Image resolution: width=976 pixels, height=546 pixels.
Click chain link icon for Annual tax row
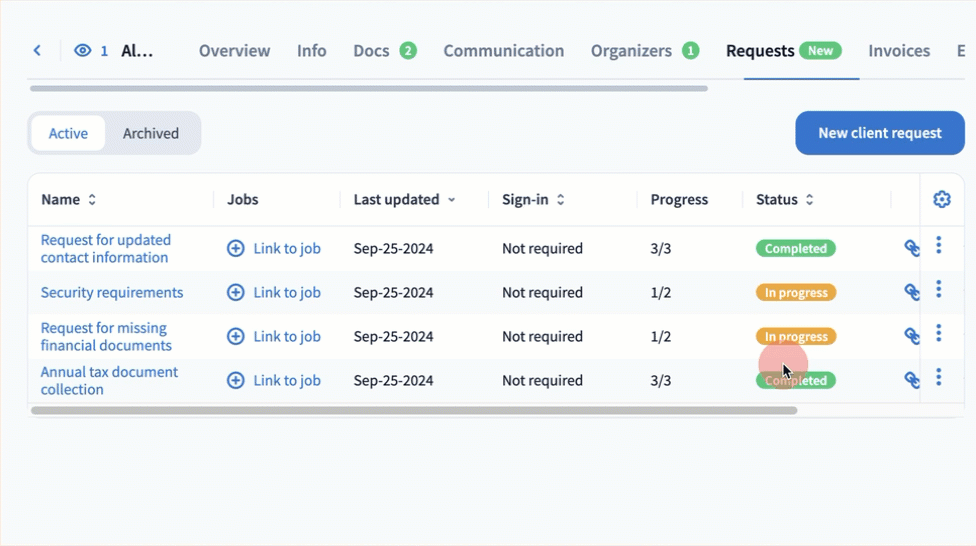click(x=911, y=380)
